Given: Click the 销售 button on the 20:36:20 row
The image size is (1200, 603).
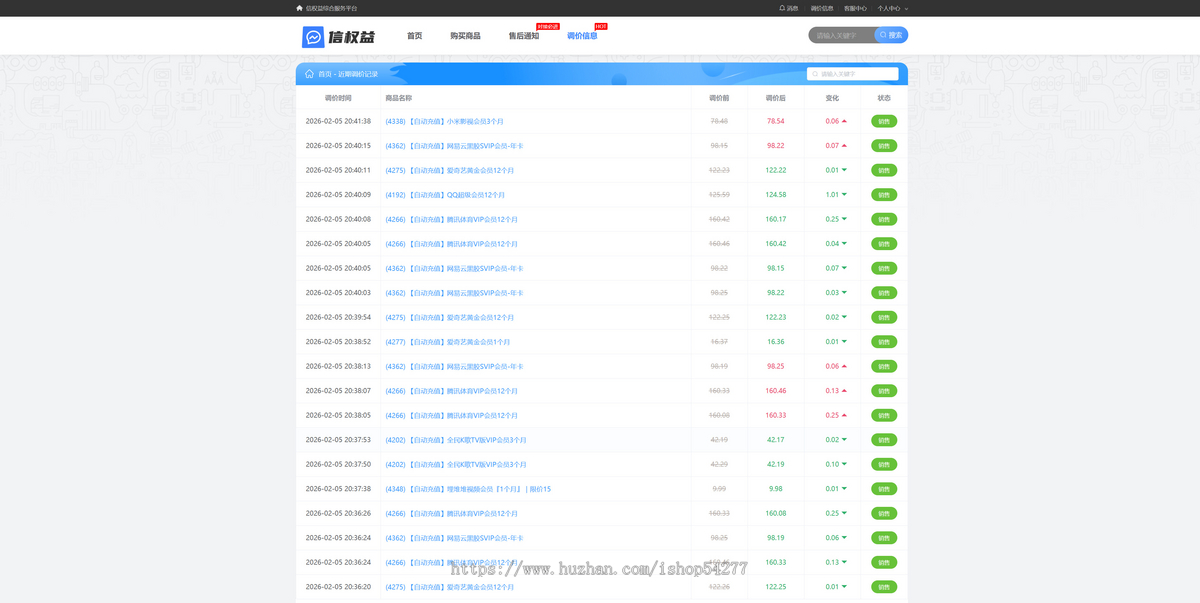Looking at the screenshot, I should pos(884,587).
